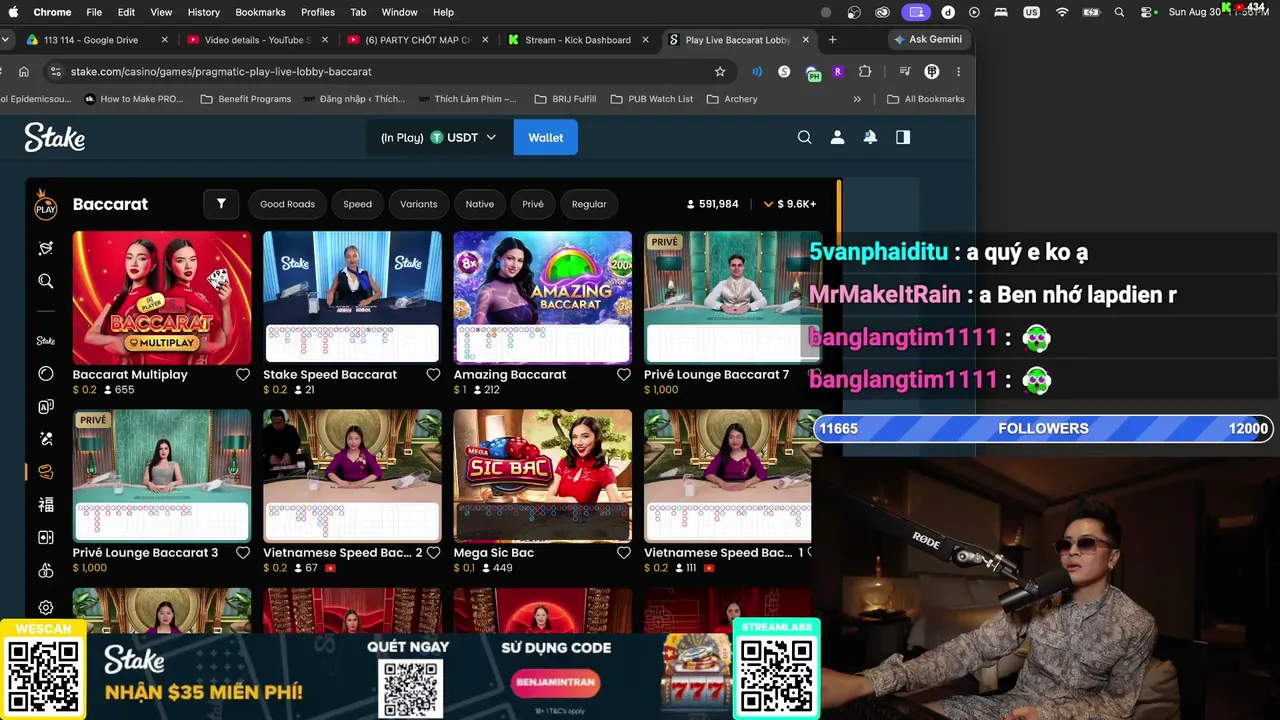Open the PUB Watch List bookmark folder
The width and height of the screenshot is (1280, 720).
[651, 99]
